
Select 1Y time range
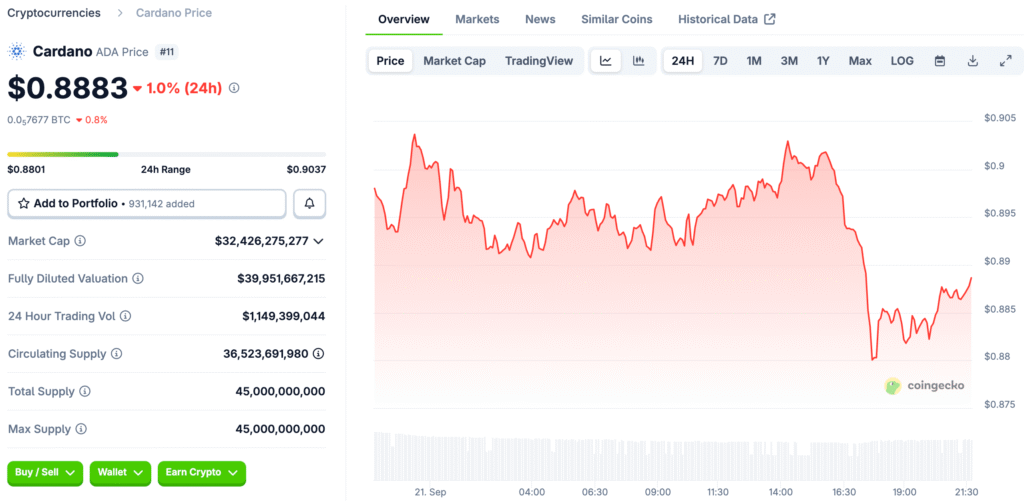point(823,61)
